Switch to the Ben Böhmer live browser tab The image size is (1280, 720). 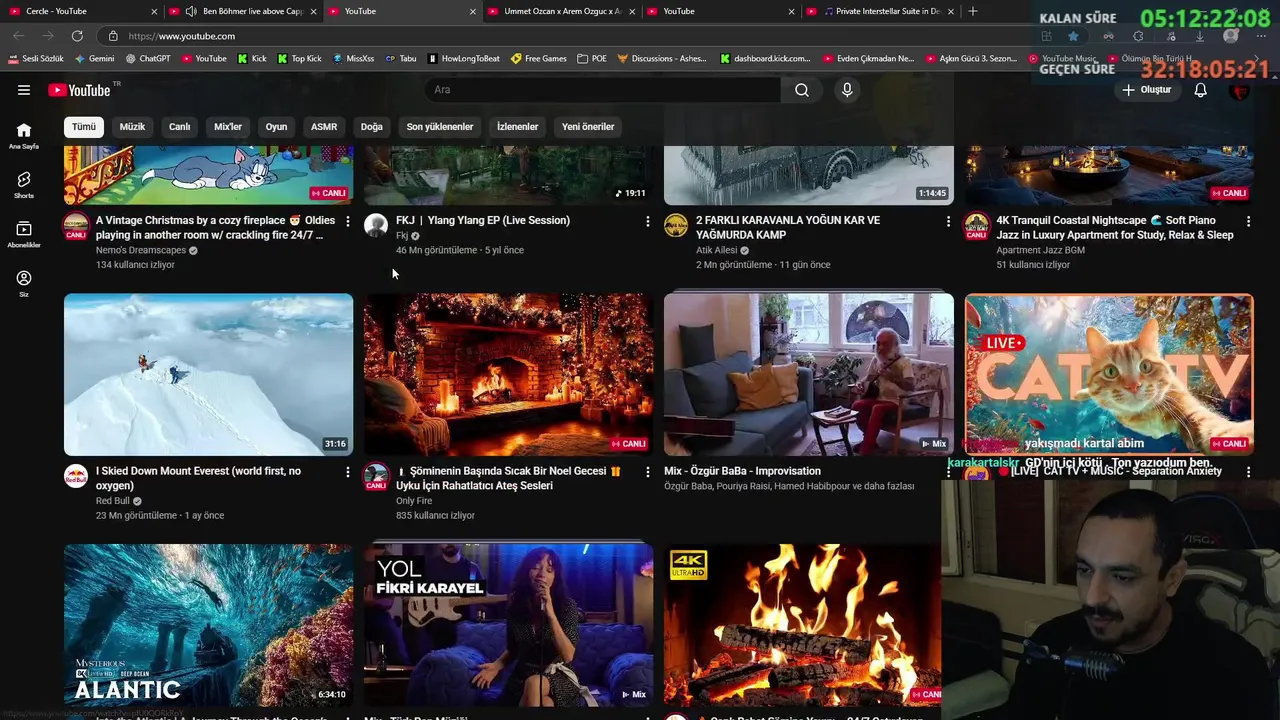click(243, 11)
